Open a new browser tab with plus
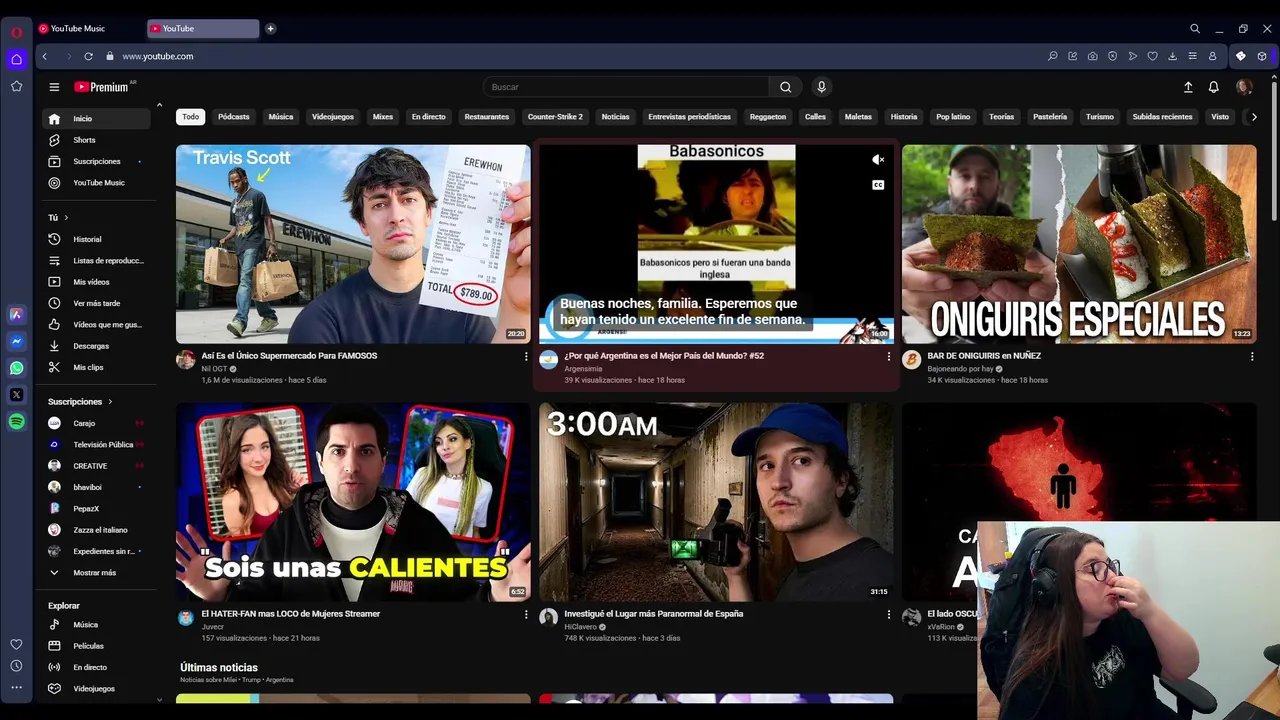 click(x=270, y=29)
